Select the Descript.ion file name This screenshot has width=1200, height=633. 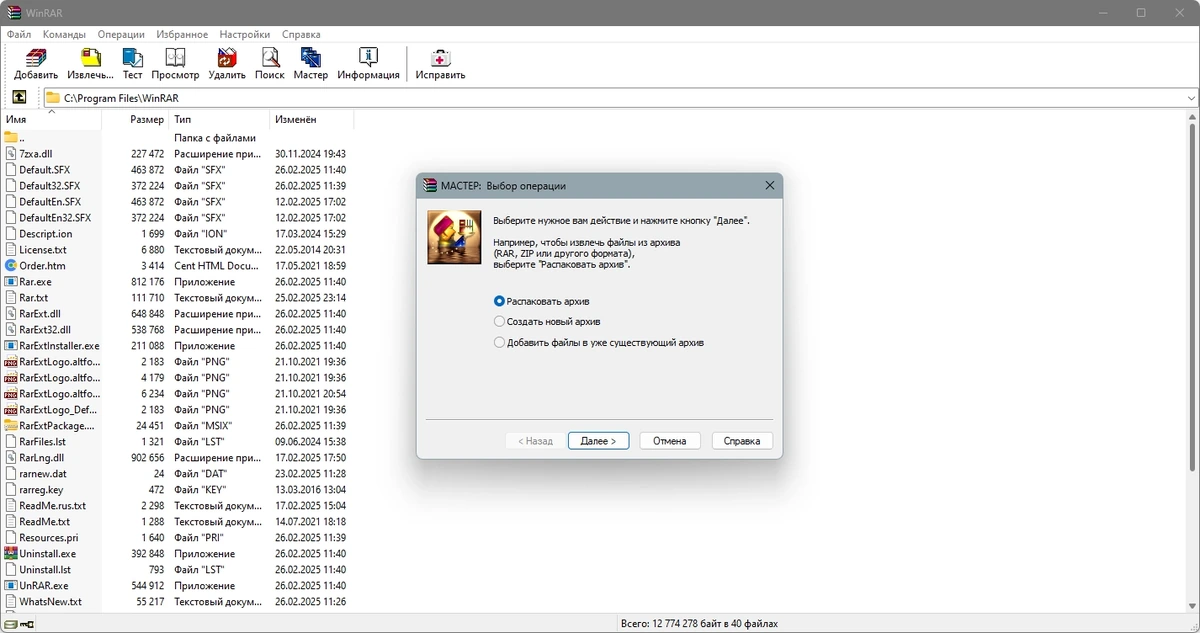tap(46, 234)
